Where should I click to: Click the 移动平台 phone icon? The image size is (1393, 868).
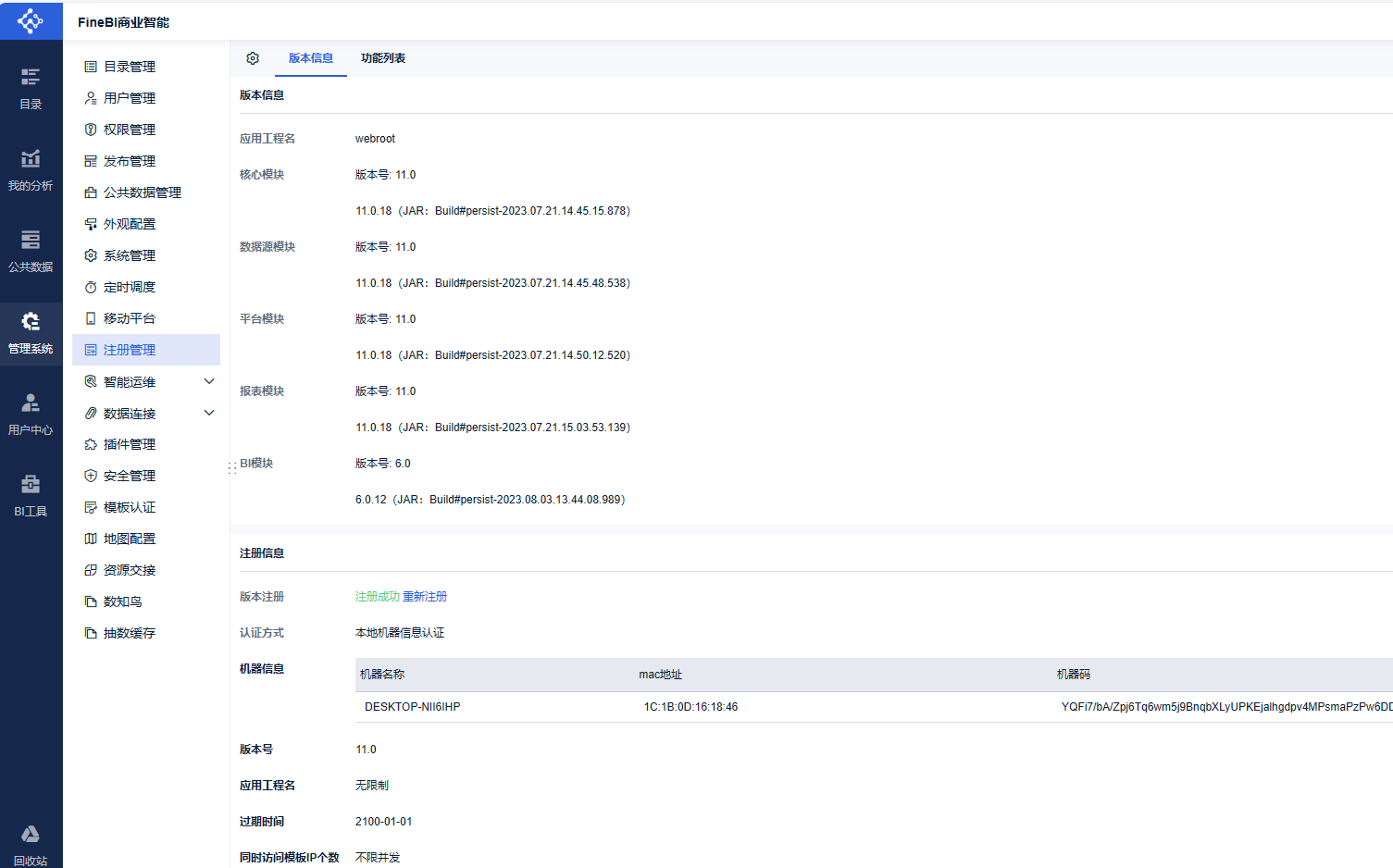tap(91, 318)
